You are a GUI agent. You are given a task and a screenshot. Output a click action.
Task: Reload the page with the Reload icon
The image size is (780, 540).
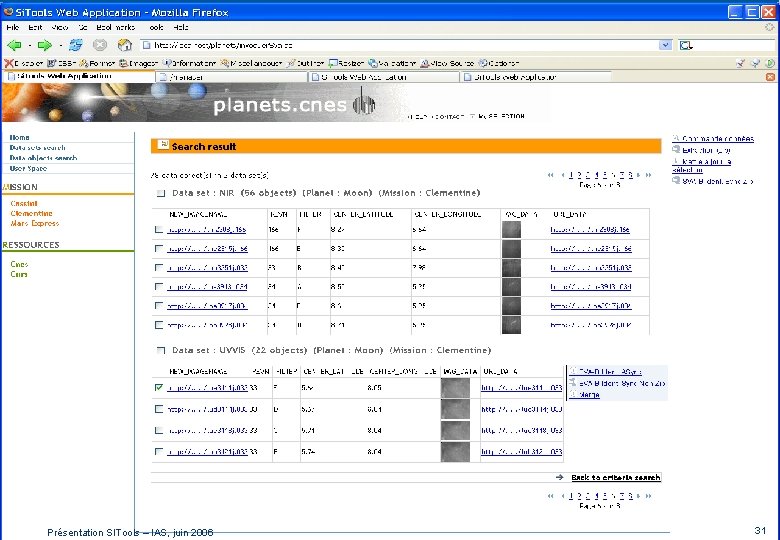[76, 45]
